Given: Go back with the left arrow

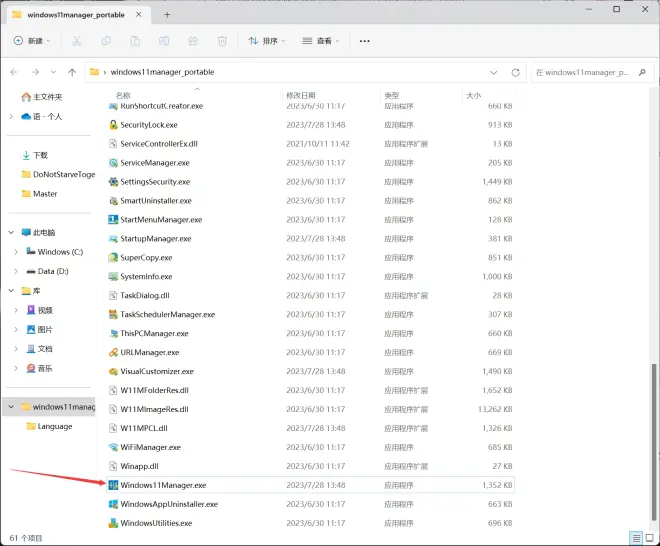Looking at the screenshot, I should pyautogui.click(x=14, y=72).
